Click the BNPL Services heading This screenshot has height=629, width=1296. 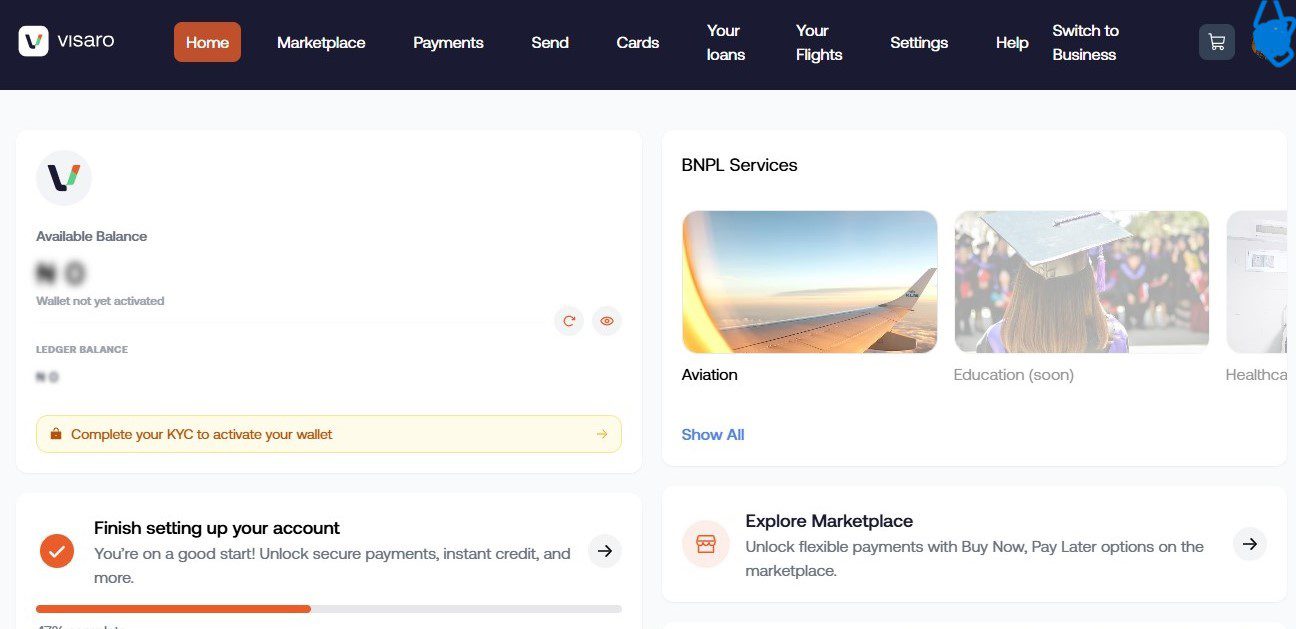click(740, 165)
